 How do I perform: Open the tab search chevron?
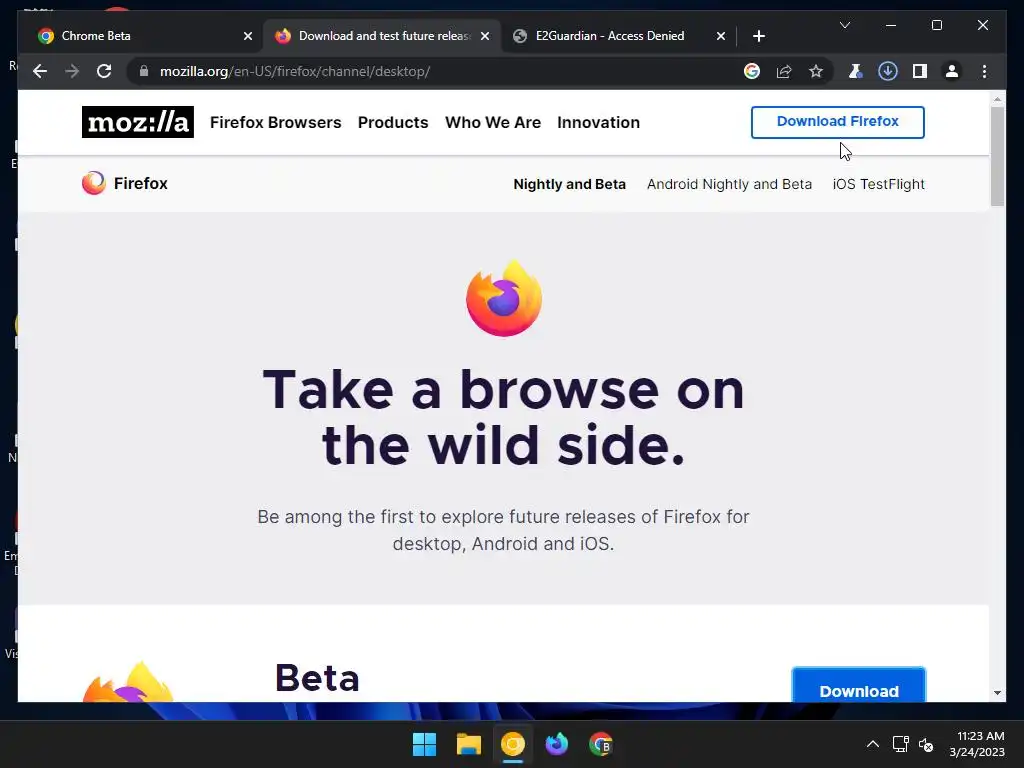click(844, 25)
